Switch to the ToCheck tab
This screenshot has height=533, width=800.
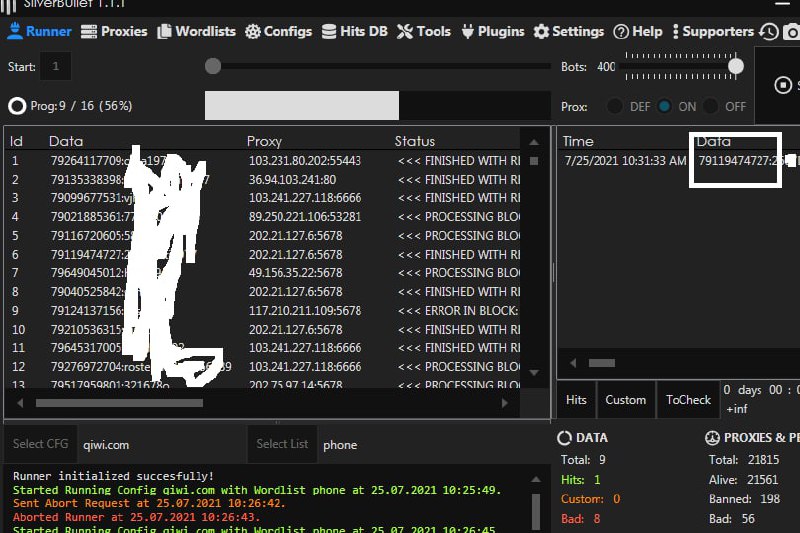tap(688, 399)
